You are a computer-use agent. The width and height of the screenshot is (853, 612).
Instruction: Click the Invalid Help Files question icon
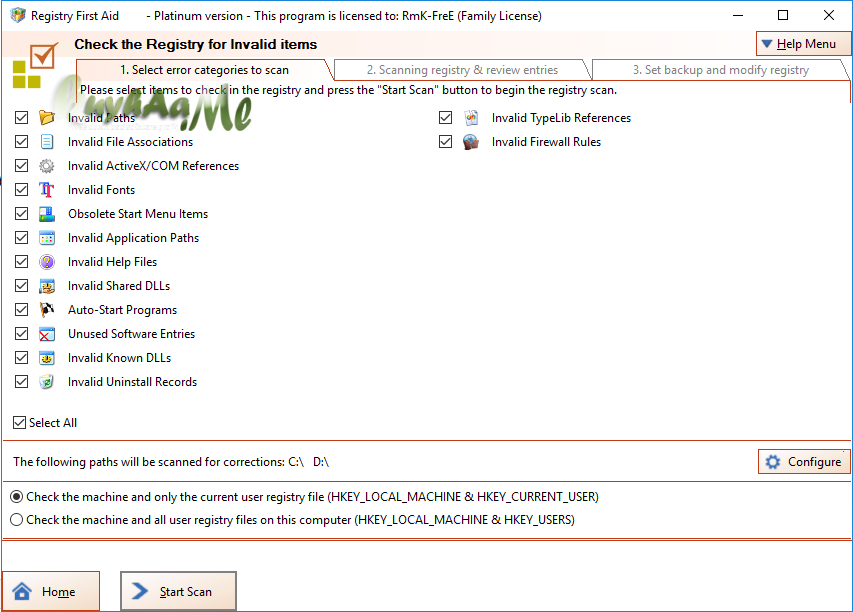[47, 262]
